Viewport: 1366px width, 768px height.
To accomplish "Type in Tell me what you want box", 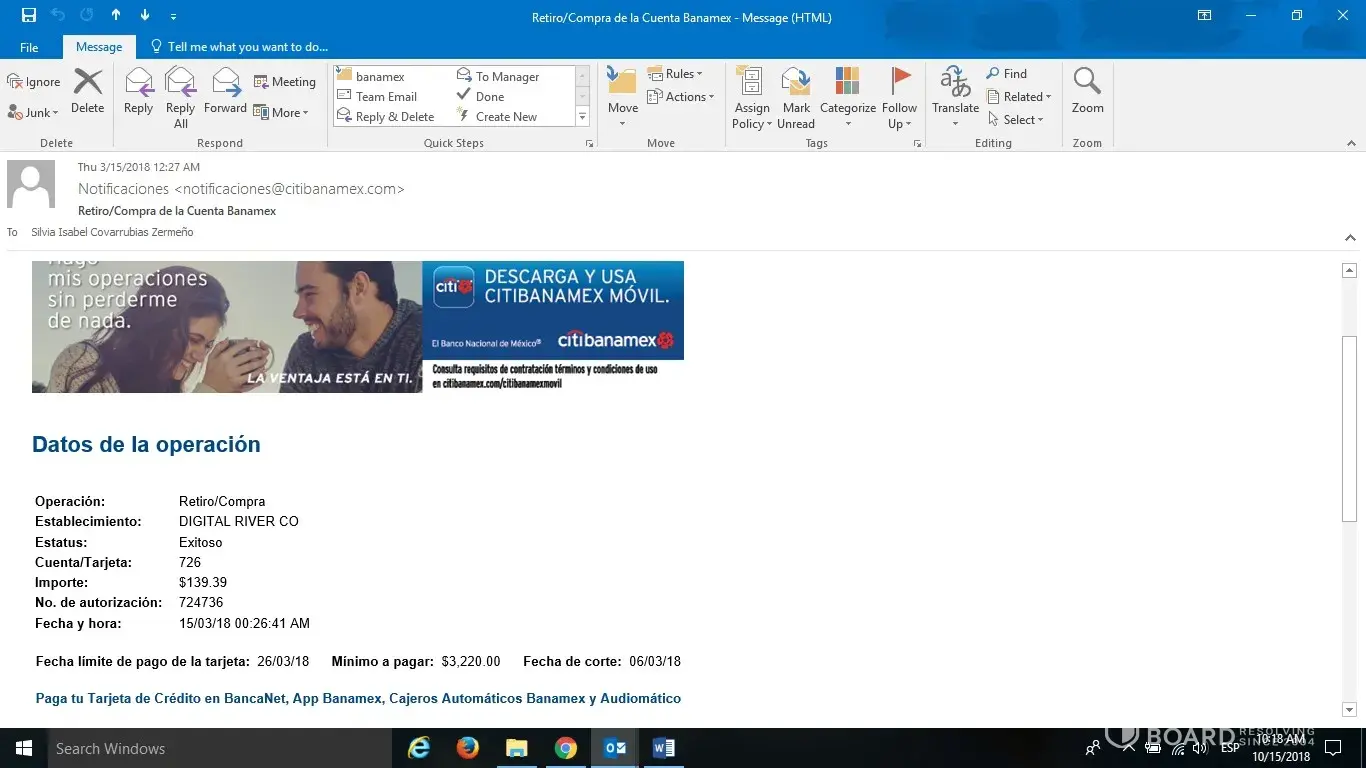I will click(x=247, y=47).
